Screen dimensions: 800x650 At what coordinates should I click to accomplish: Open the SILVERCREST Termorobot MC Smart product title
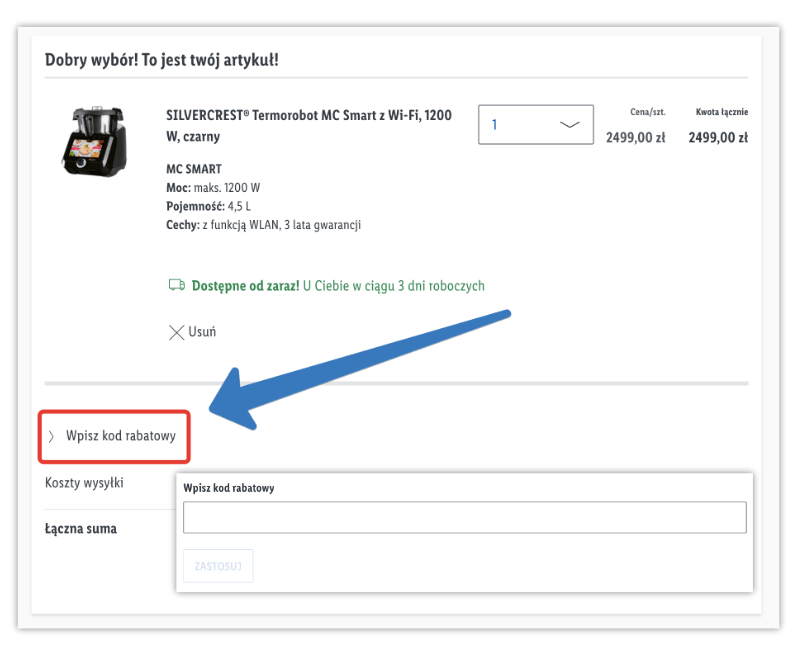coord(309,126)
